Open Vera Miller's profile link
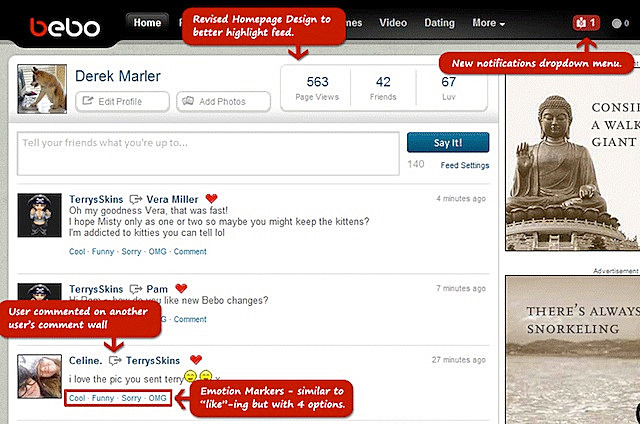 point(172,199)
